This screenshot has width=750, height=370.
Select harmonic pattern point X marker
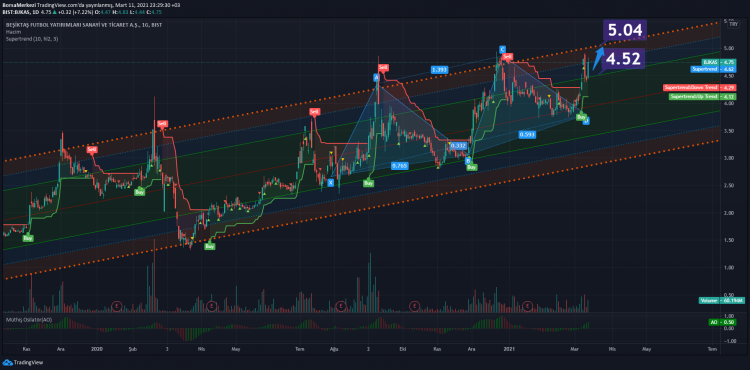tap(331, 182)
